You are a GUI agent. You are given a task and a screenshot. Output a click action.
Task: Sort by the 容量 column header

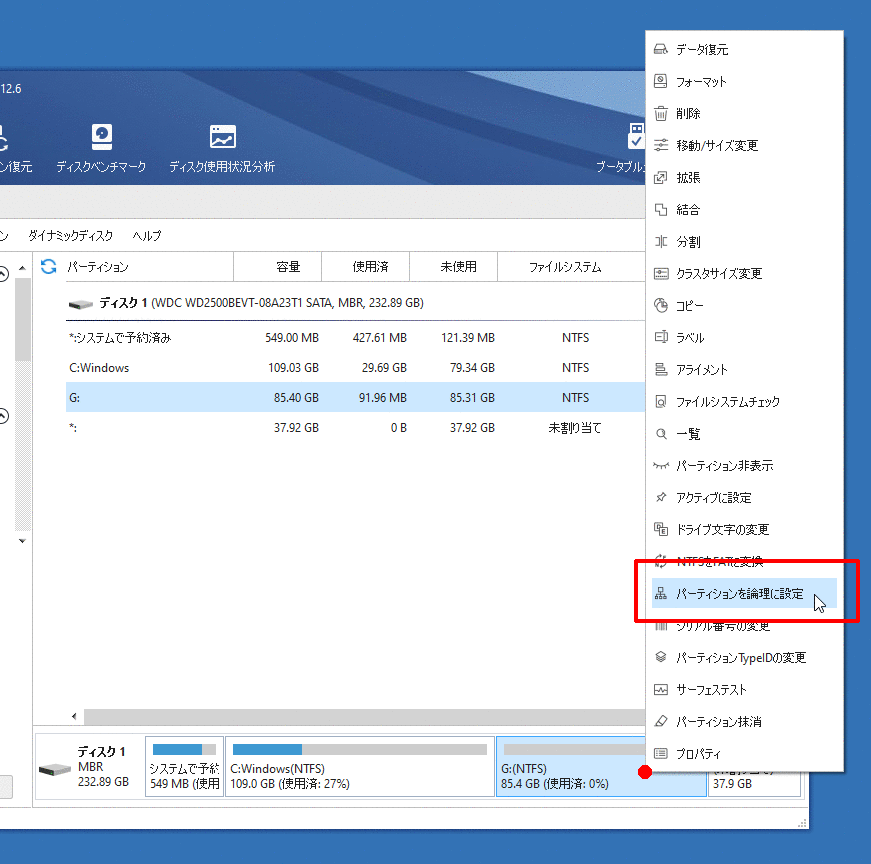click(x=288, y=267)
